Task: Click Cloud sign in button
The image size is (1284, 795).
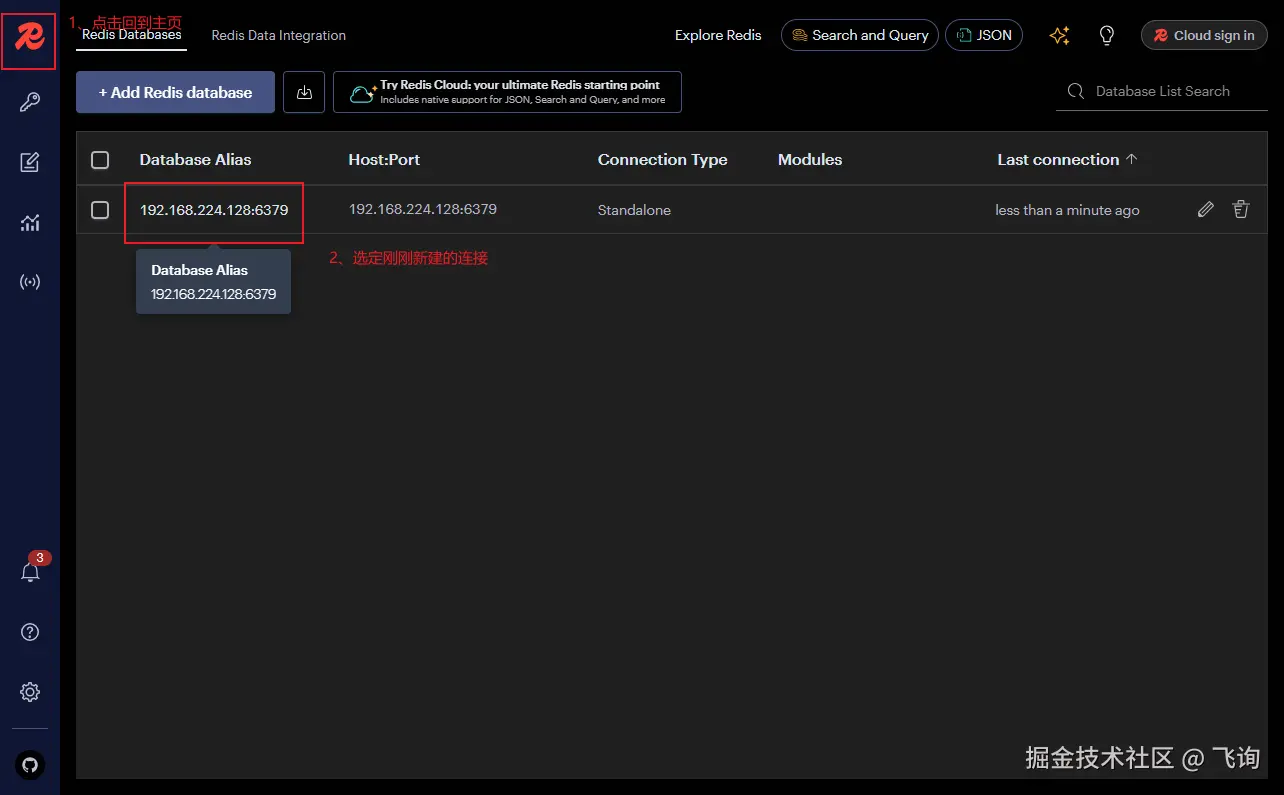Action: click(1204, 35)
